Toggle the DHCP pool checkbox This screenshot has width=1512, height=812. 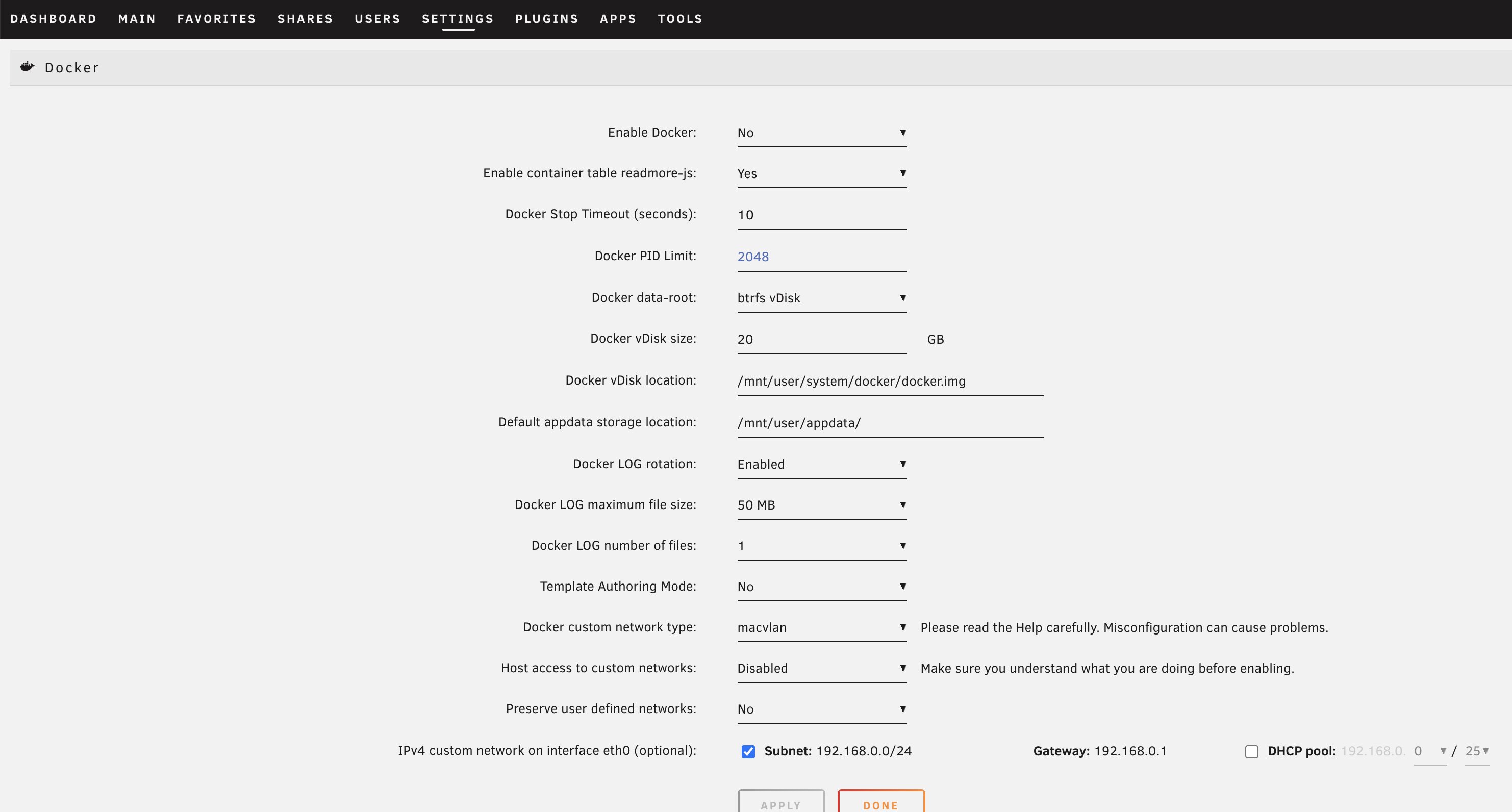[x=1251, y=752]
